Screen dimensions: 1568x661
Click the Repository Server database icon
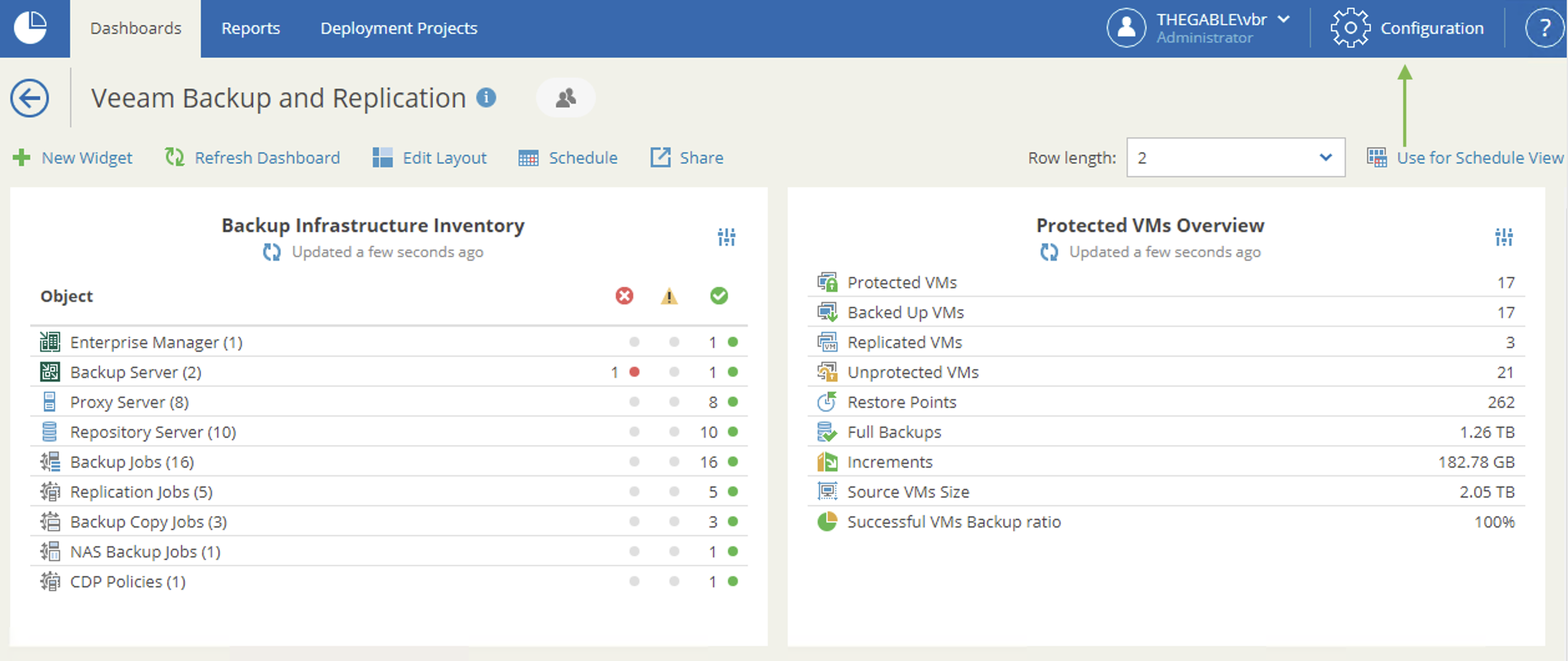(x=50, y=432)
